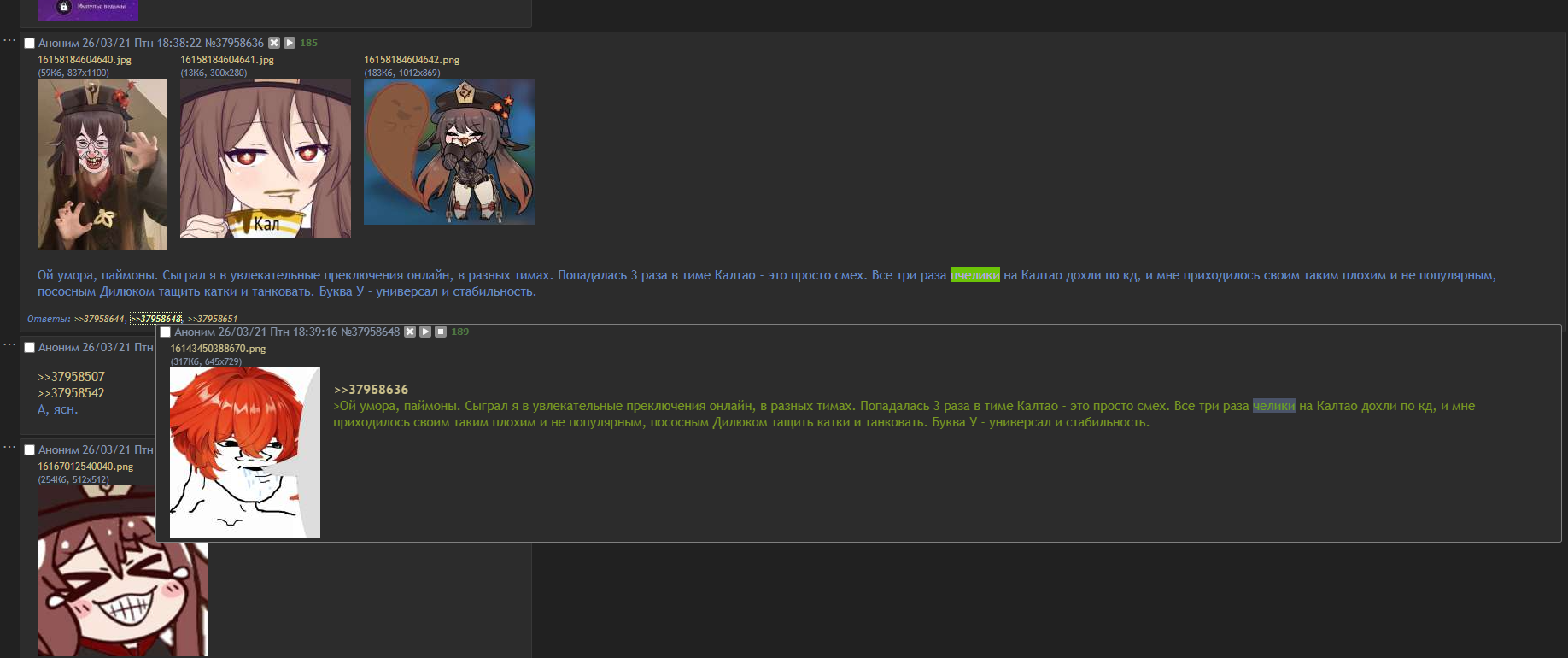Viewport: 1568px width, 658px height.
Task: Expand the chibi thumbnail 16158184604642.png
Action: click(449, 152)
